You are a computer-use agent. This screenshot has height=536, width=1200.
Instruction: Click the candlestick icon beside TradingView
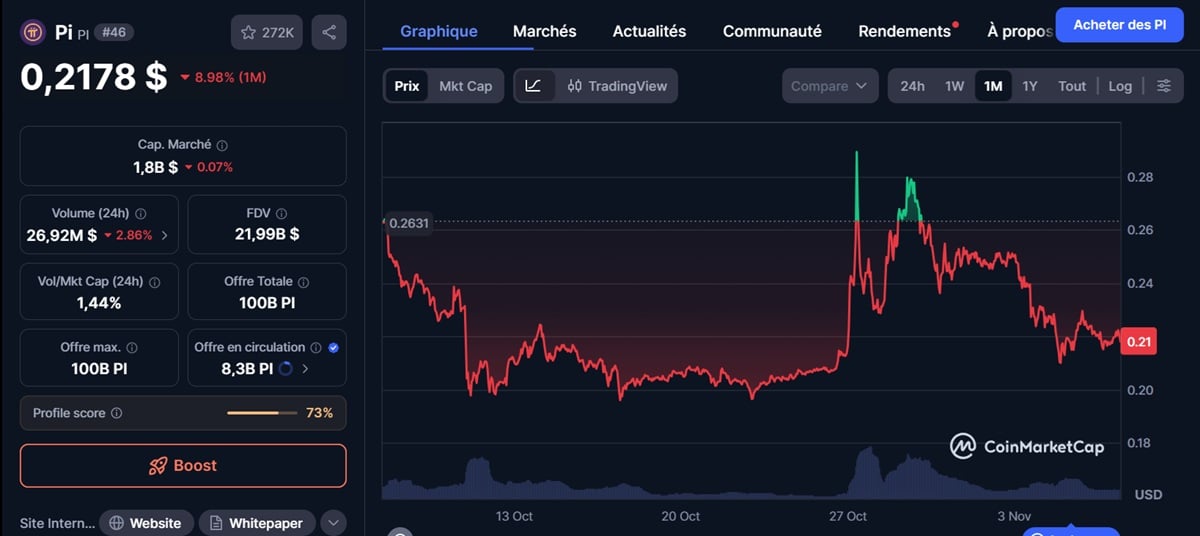[x=574, y=86]
